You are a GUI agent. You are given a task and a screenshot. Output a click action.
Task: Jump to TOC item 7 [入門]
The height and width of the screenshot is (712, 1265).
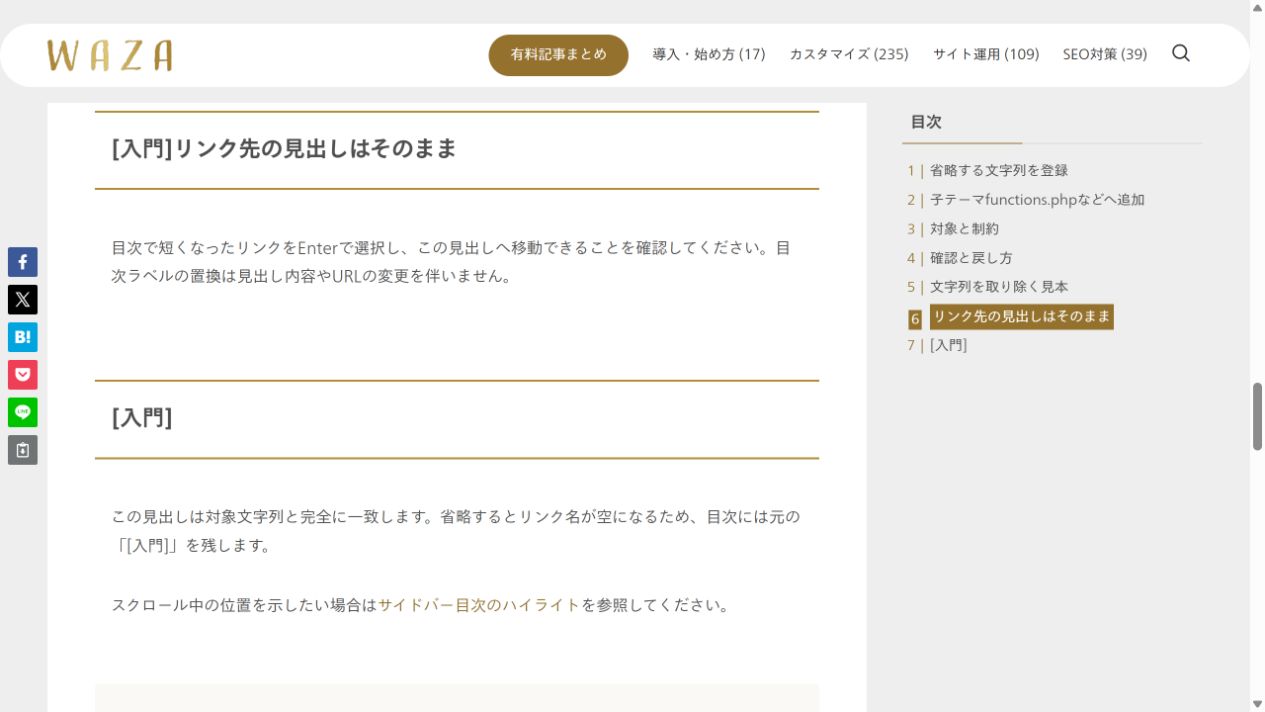[948, 345]
